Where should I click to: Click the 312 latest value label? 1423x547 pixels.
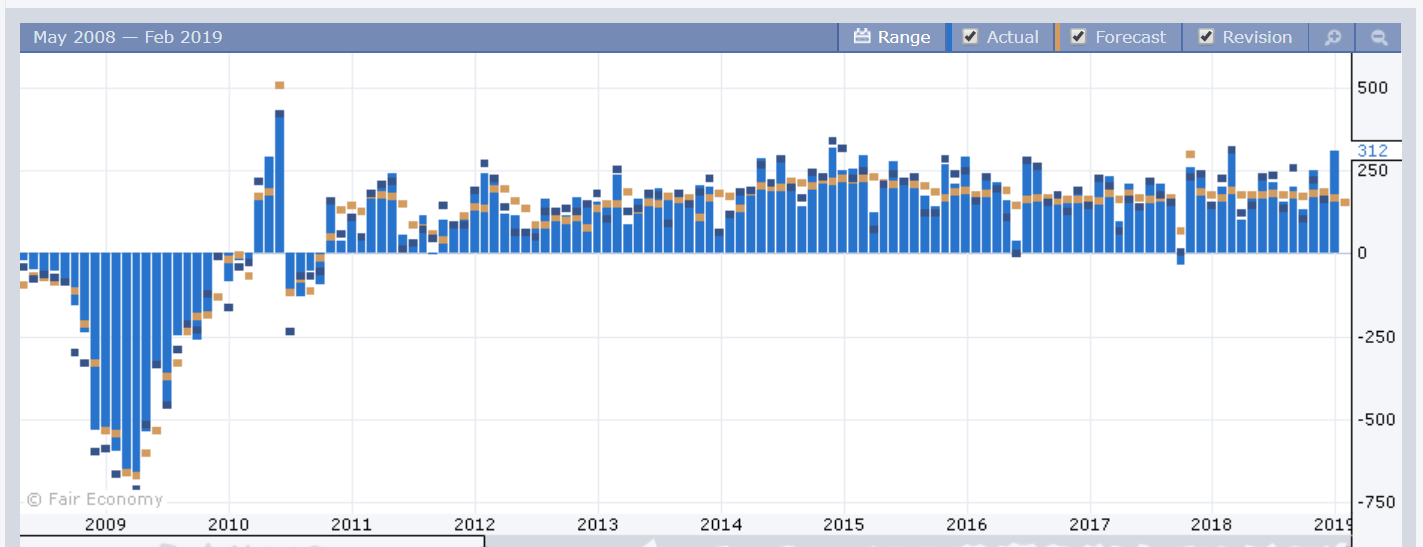pos(1372,151)
